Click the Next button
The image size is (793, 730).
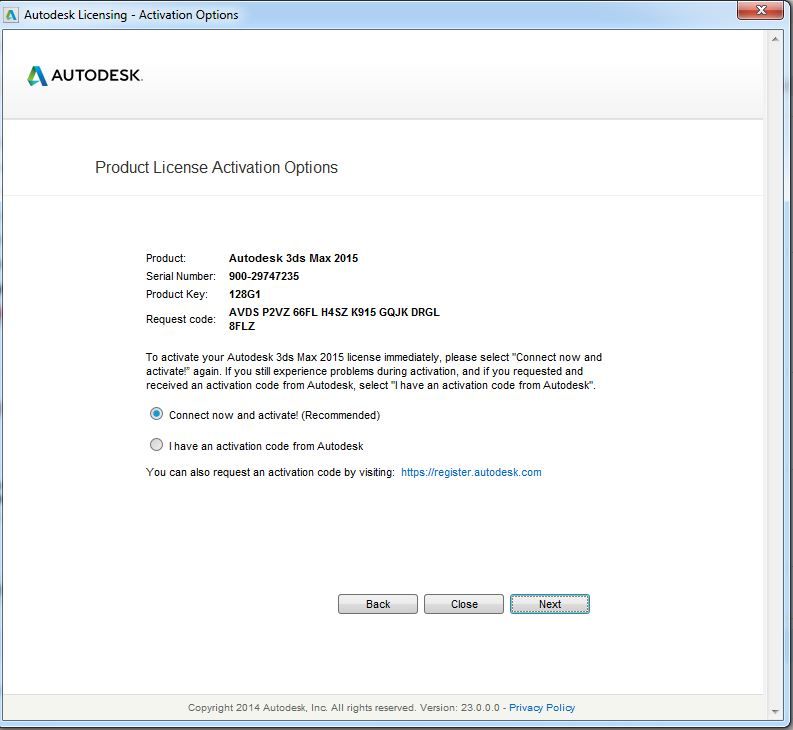(x=550, y=604)
